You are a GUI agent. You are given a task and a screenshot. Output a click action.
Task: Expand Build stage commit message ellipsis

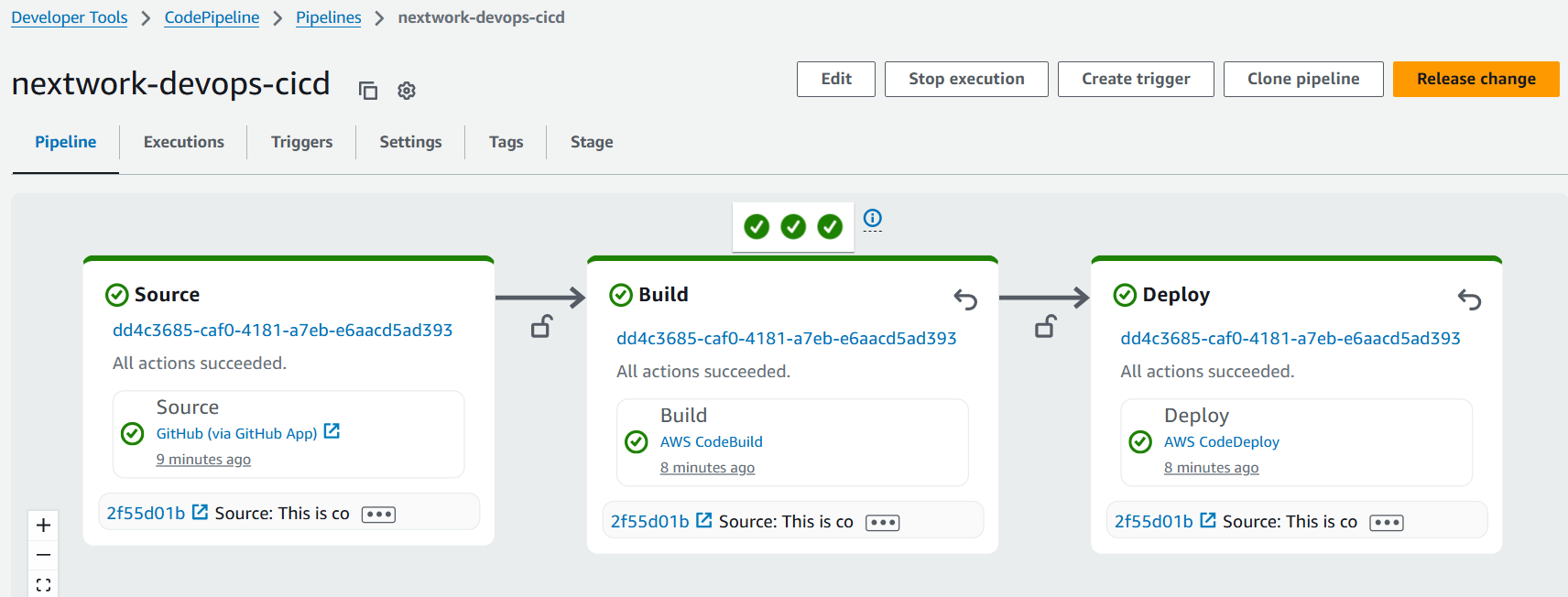click(883, 523)
